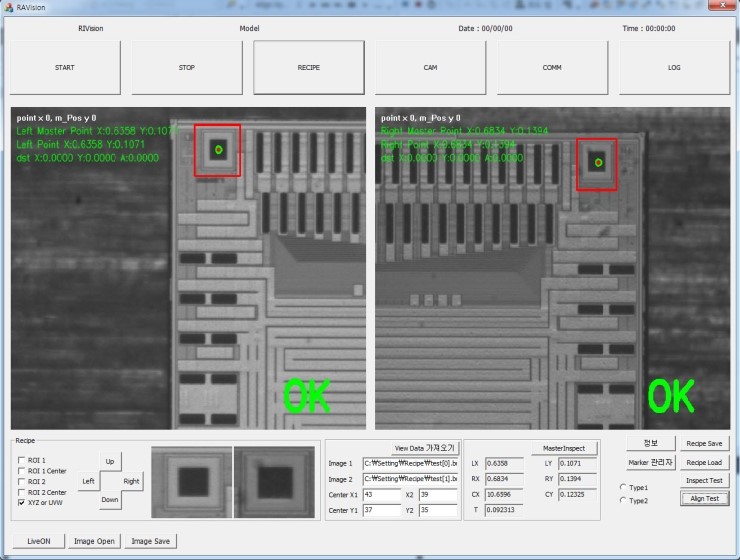Click the Right direction button
The image size is (740, 560).
pyautogui.click(x=131, y=481)
